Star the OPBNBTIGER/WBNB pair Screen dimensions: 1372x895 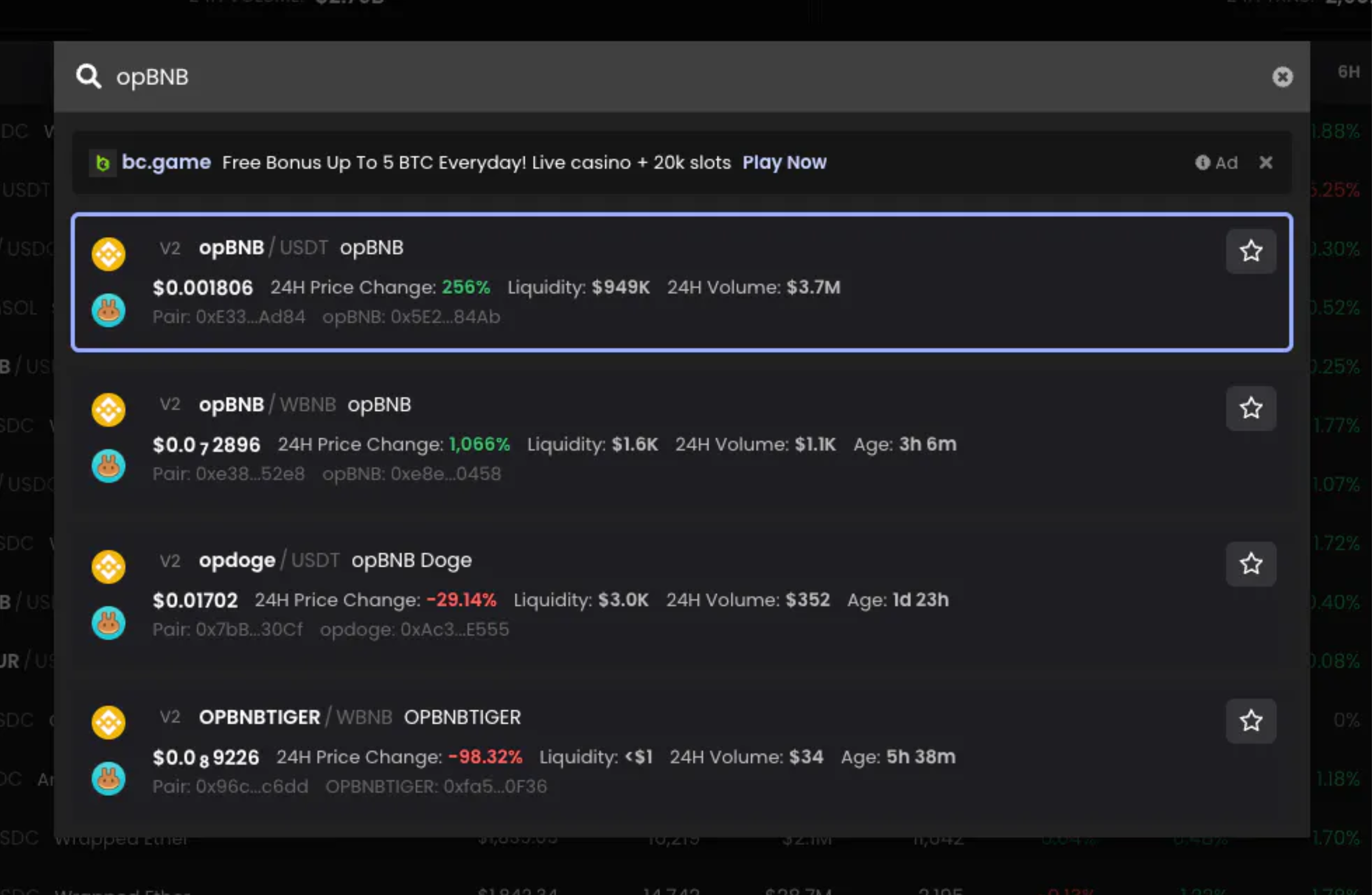1250,721
